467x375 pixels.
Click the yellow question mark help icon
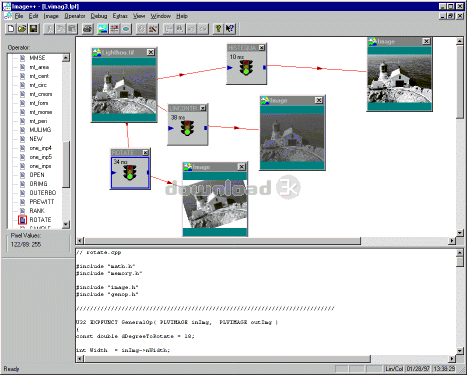pyautogui.click(x=218, y=29)
